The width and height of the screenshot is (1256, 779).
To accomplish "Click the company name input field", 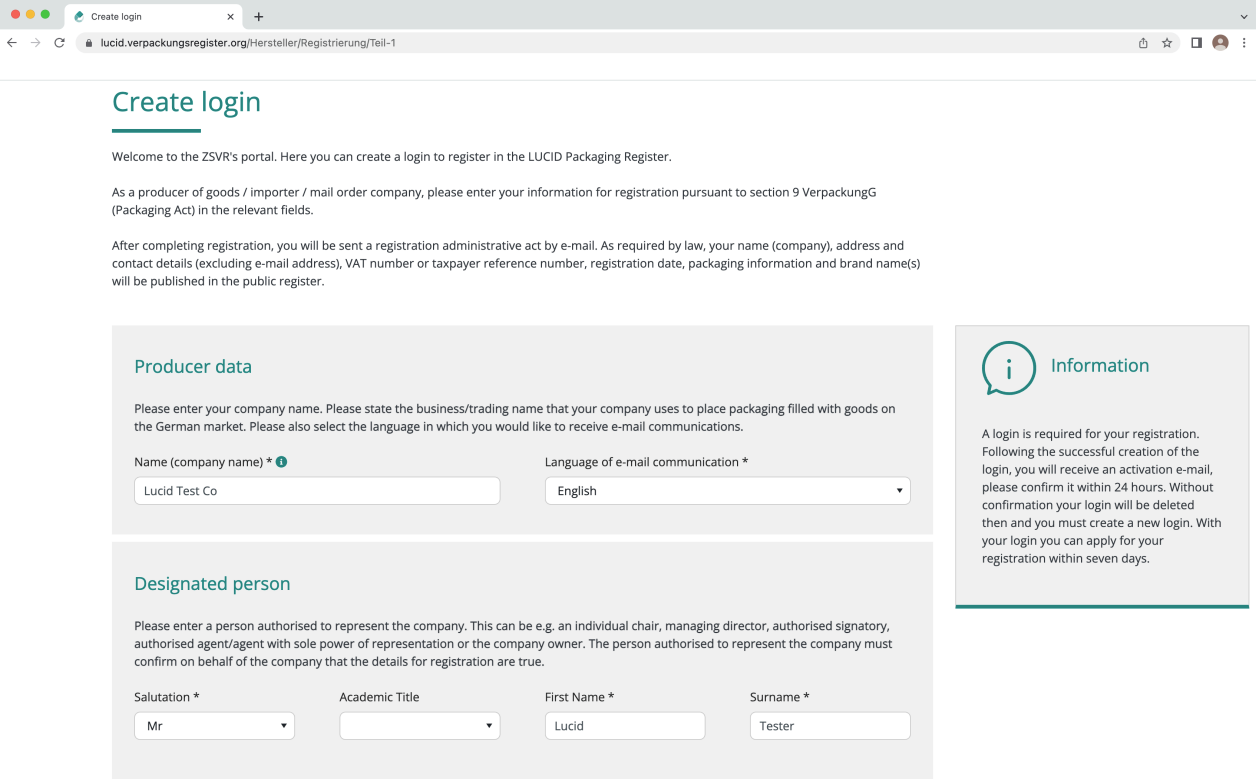I will 317,491.
